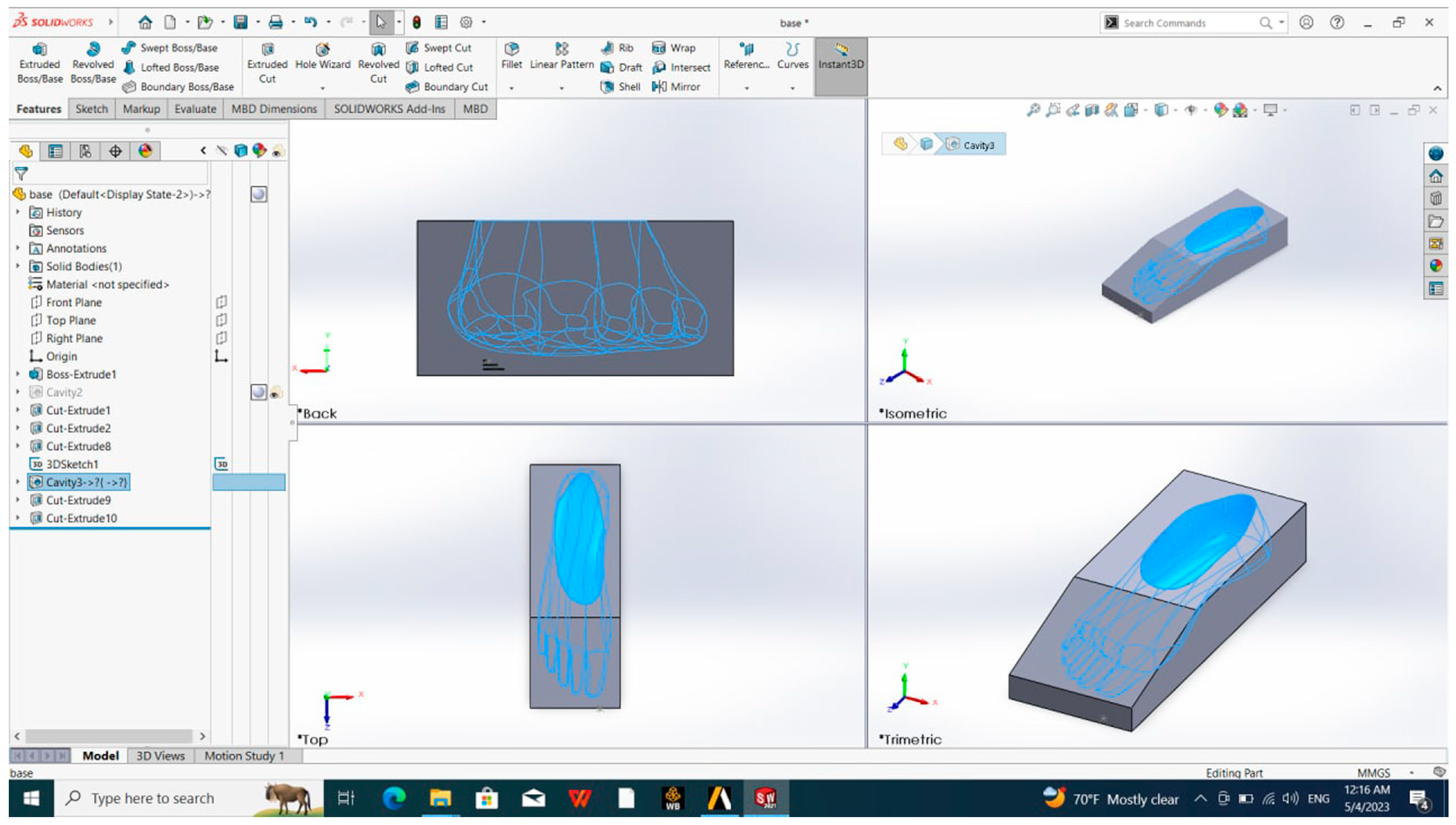Image resolution: width=1456 pixels, height=825 pixels.
Task: Toggle visibility icon of Top Plane
Action: click(221, 321)
